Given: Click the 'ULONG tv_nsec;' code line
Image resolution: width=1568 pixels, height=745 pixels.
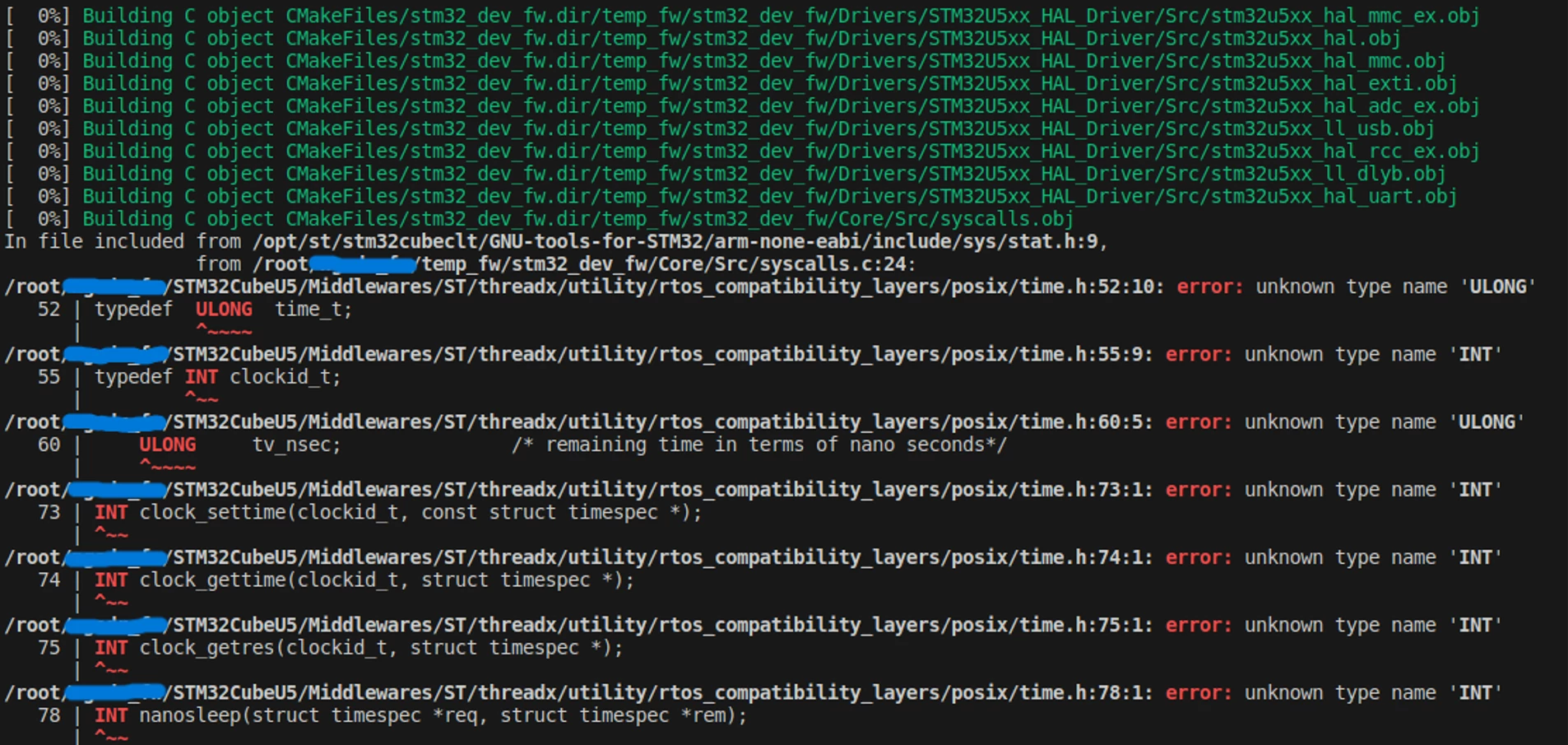Looking at the screenshot, I should (239, 445).
